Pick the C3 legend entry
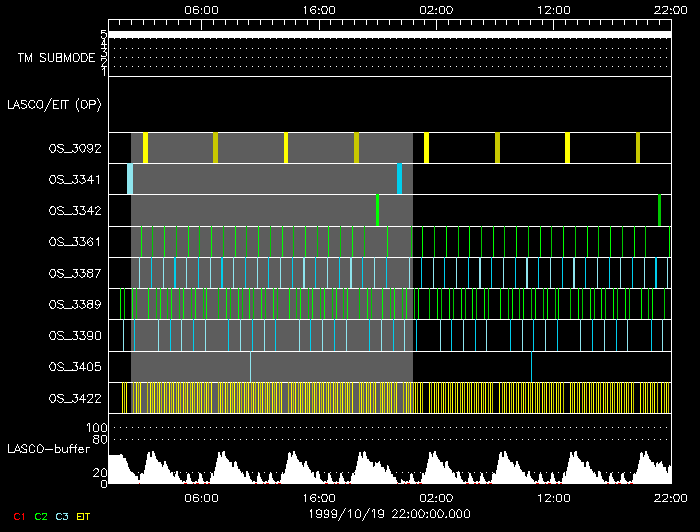This screenshot has height=532, width=700. click(62, 516)
